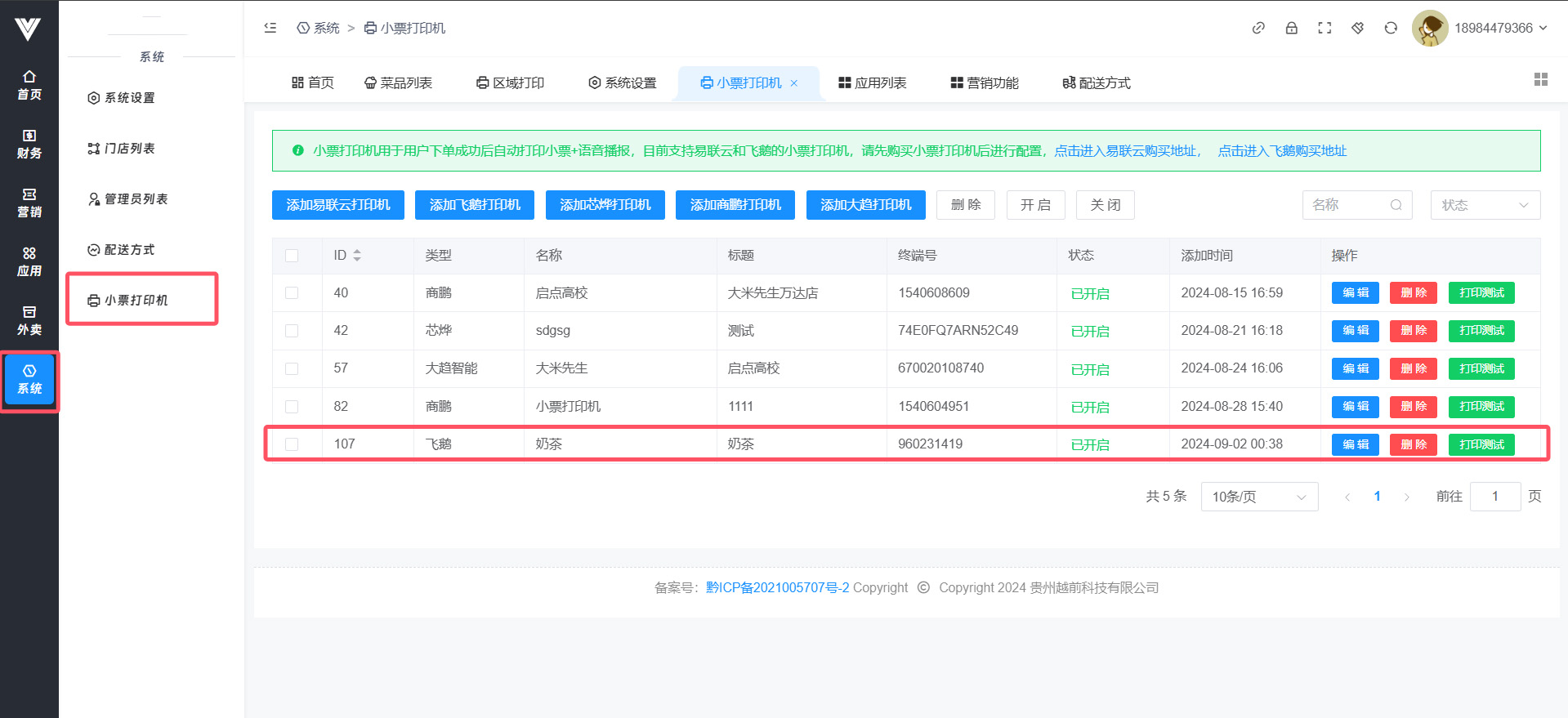
Task: Click the user avatar picture
Action: point(1429,29)
